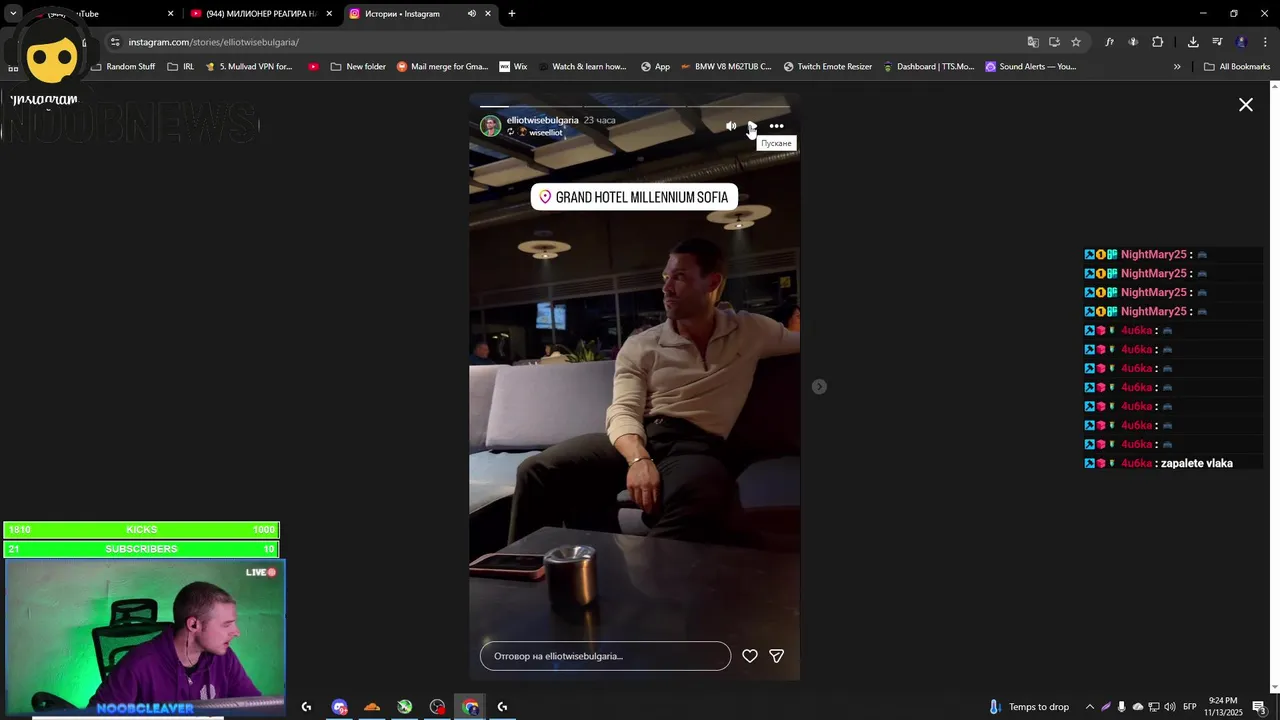
Task: Open the Sound Alerts bookmark
Action: tap(1030, 67)
